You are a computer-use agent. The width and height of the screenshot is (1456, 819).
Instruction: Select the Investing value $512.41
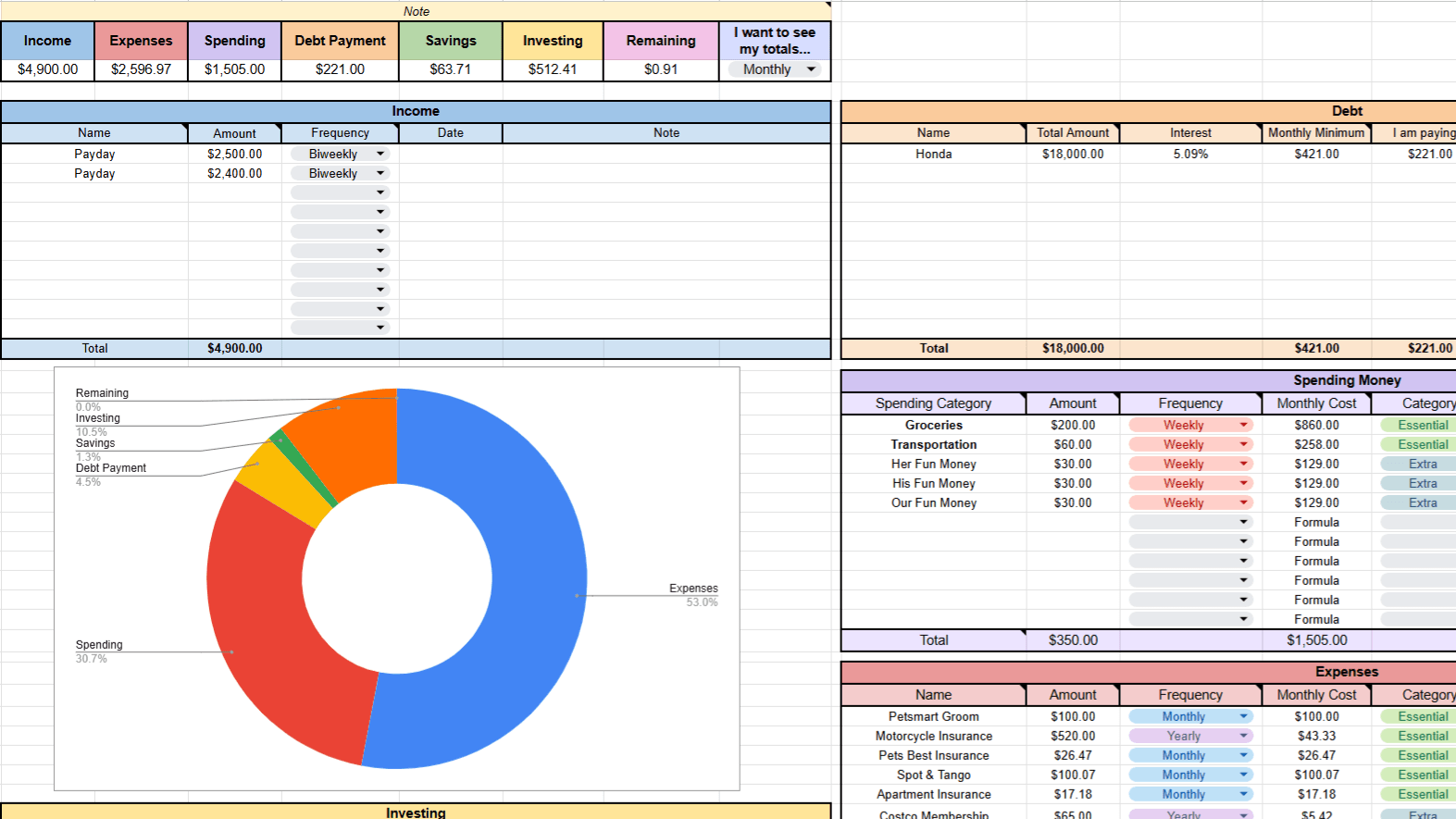click(553, 69)
